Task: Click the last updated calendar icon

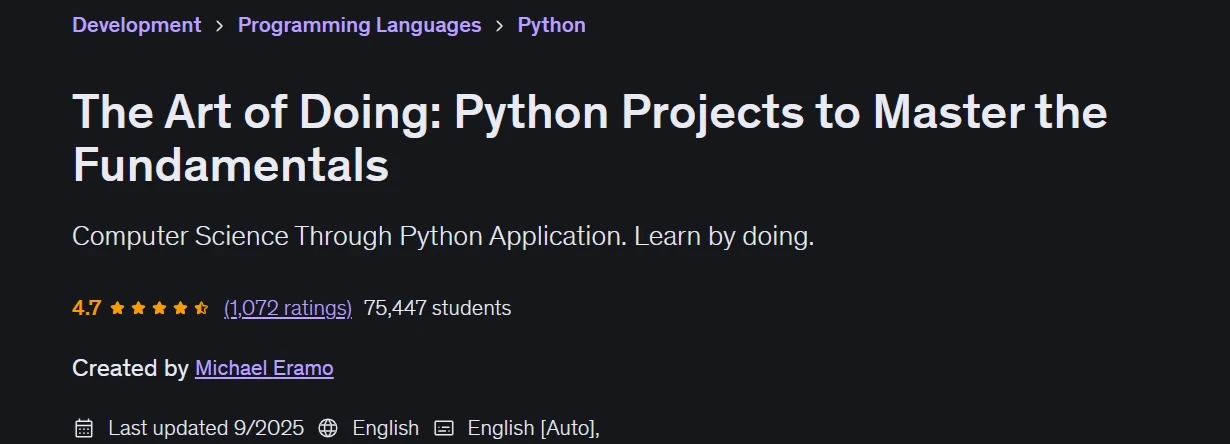Action: [83, 428]
